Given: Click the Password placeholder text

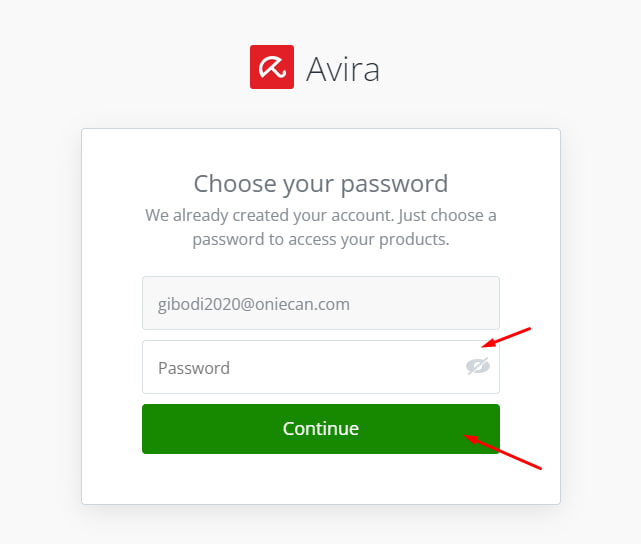Looking at the screenshot, I should pos(194,368).
